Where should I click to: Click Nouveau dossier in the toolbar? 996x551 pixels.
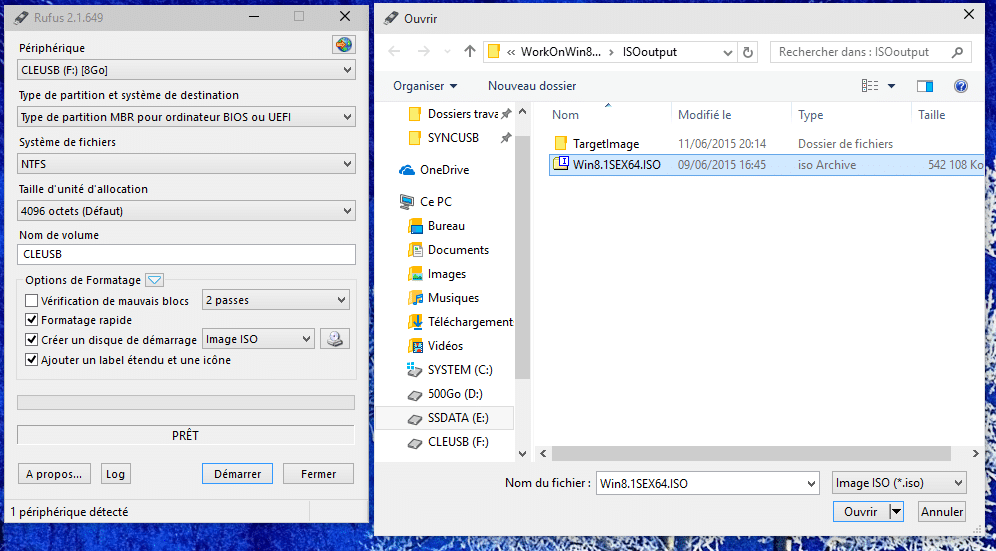click(x=532, y=86)
